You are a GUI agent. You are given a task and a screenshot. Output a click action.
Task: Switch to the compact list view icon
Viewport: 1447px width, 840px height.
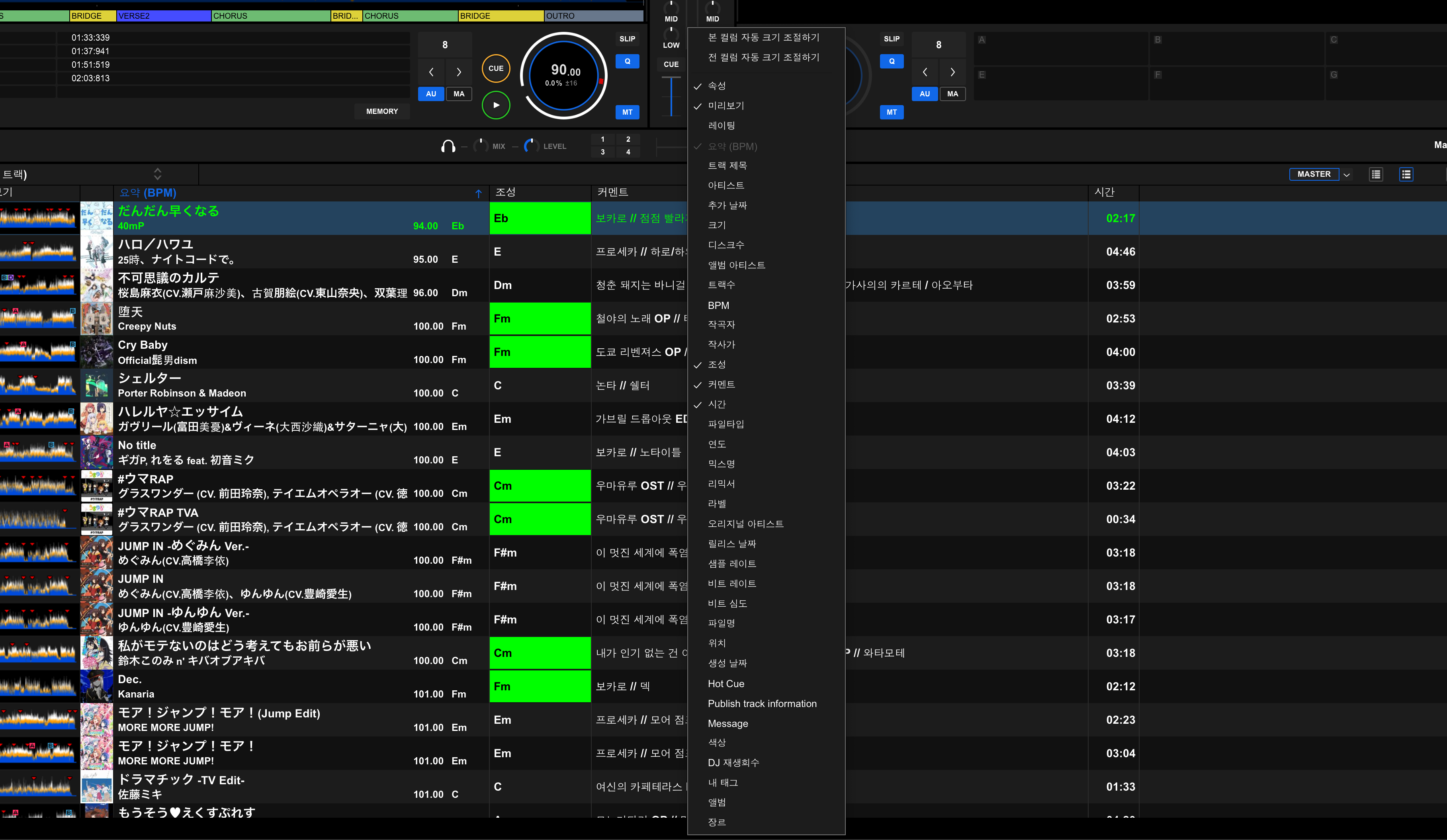(x=1376, y=174)
